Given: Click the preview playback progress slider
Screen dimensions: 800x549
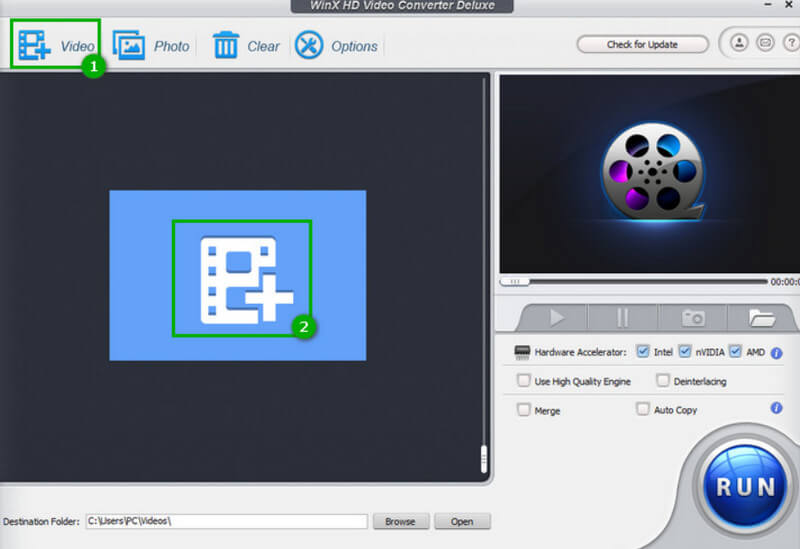Looking at the screenshot, I should 640,282.
